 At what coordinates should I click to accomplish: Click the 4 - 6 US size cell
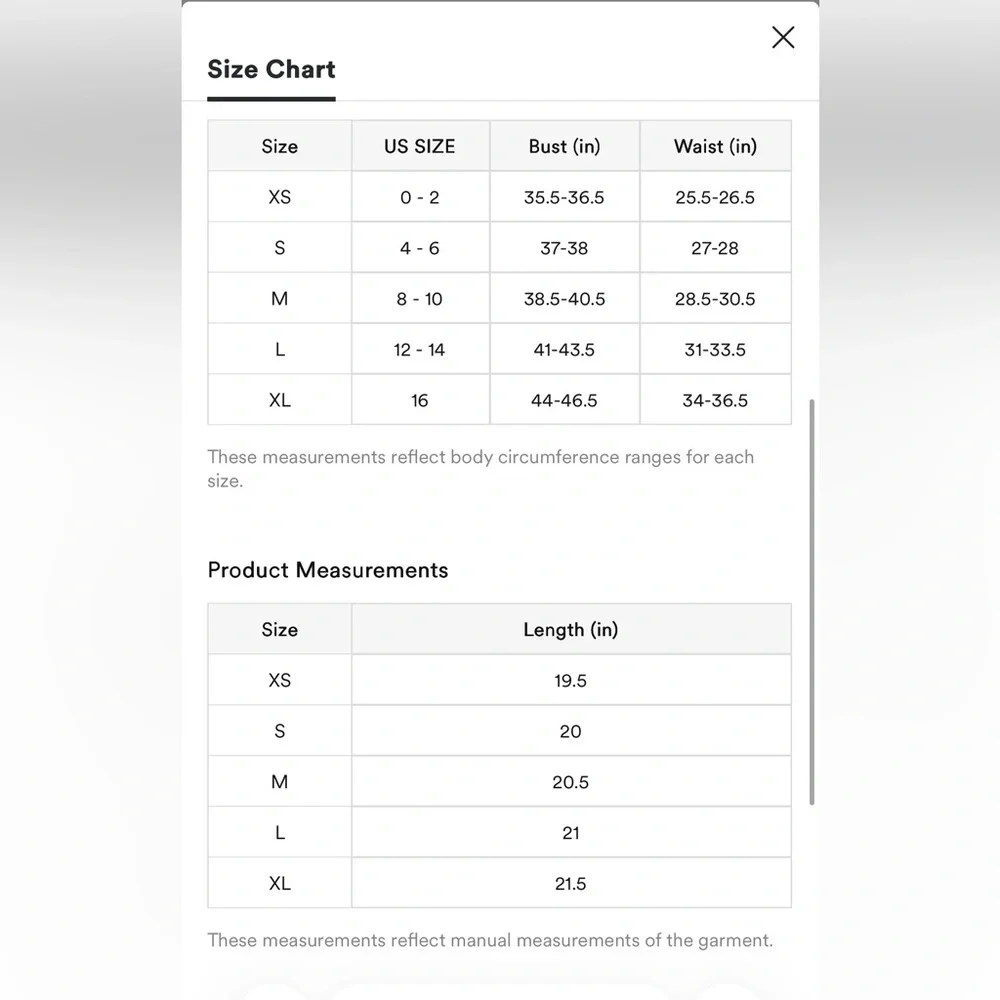[420, 248]
